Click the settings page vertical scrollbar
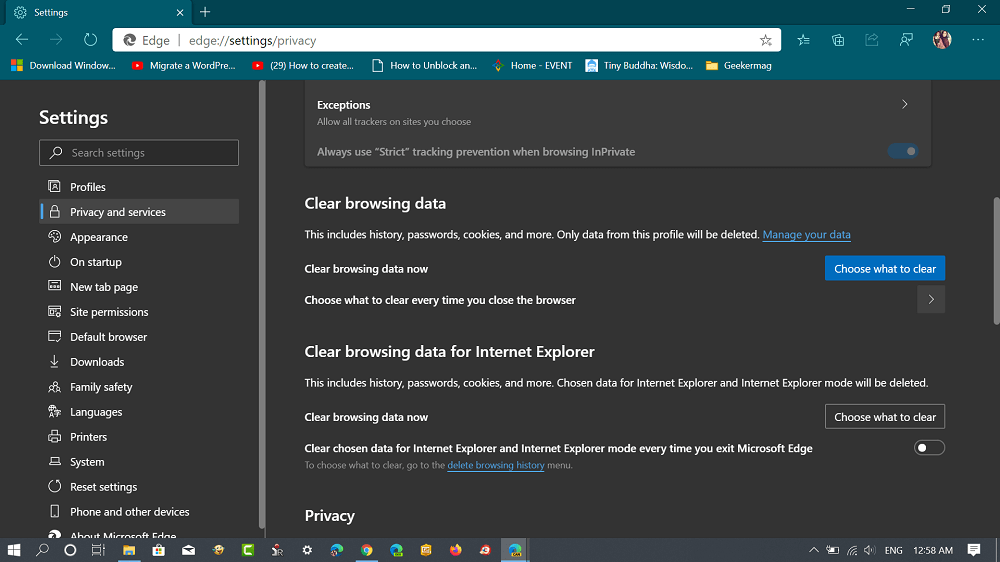1000x562 pixels. tap(996, 262)
